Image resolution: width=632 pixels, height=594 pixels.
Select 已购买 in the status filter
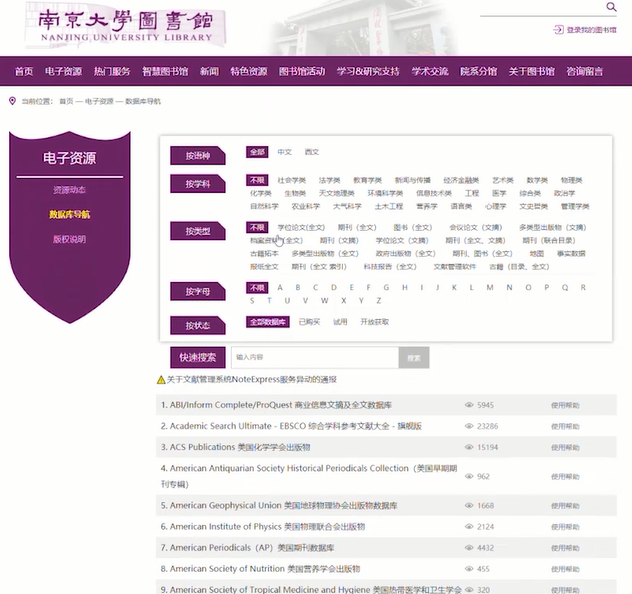(x=309, y=322)
